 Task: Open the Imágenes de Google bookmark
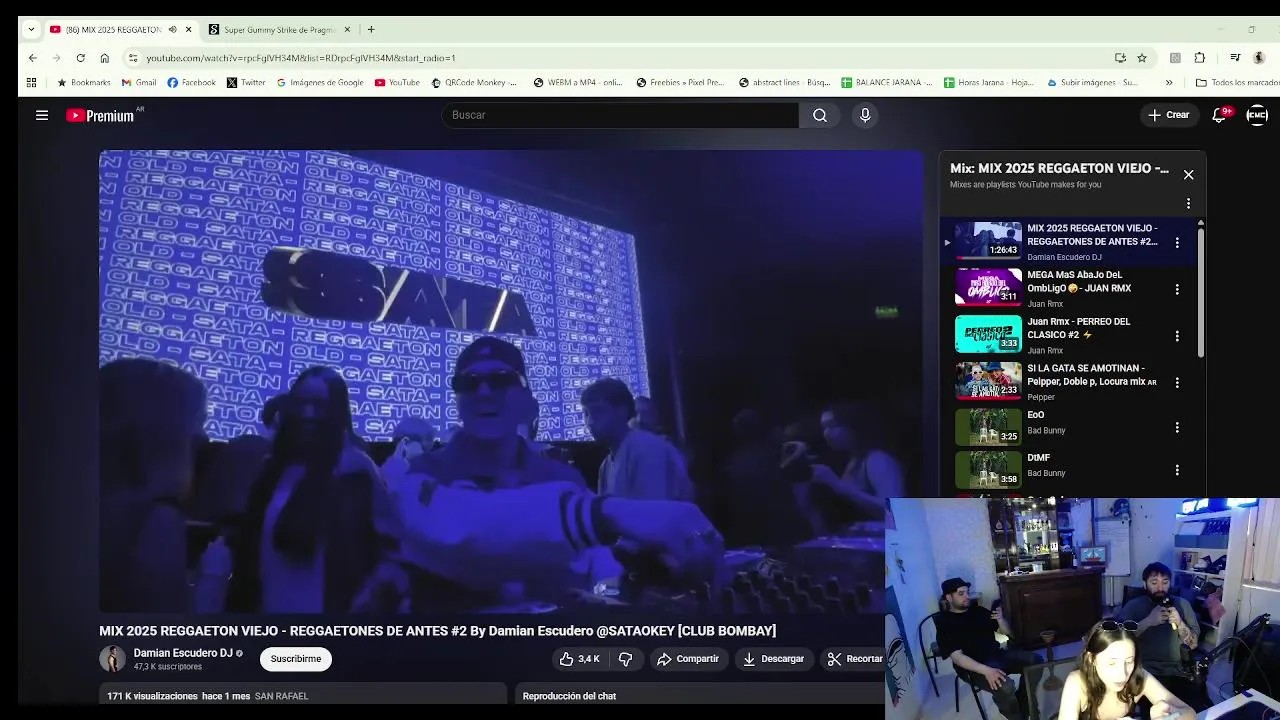320,83
